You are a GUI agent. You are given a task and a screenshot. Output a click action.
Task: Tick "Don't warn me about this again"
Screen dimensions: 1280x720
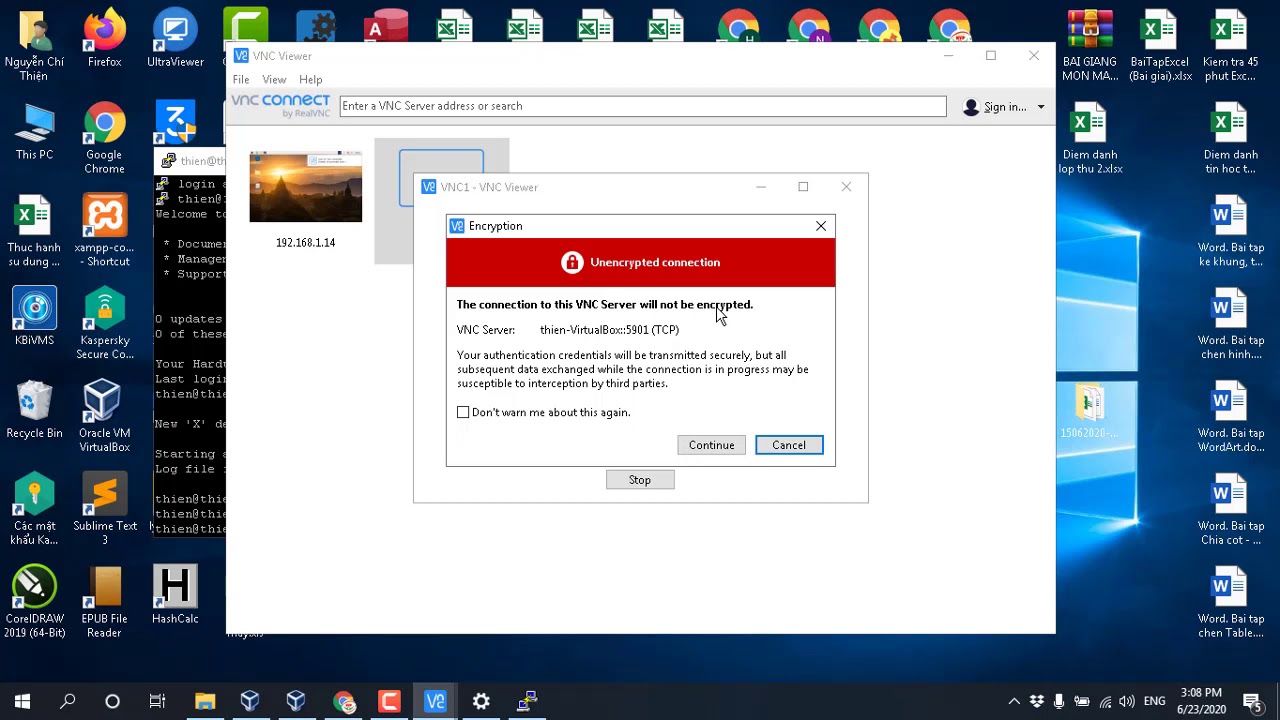463,412
